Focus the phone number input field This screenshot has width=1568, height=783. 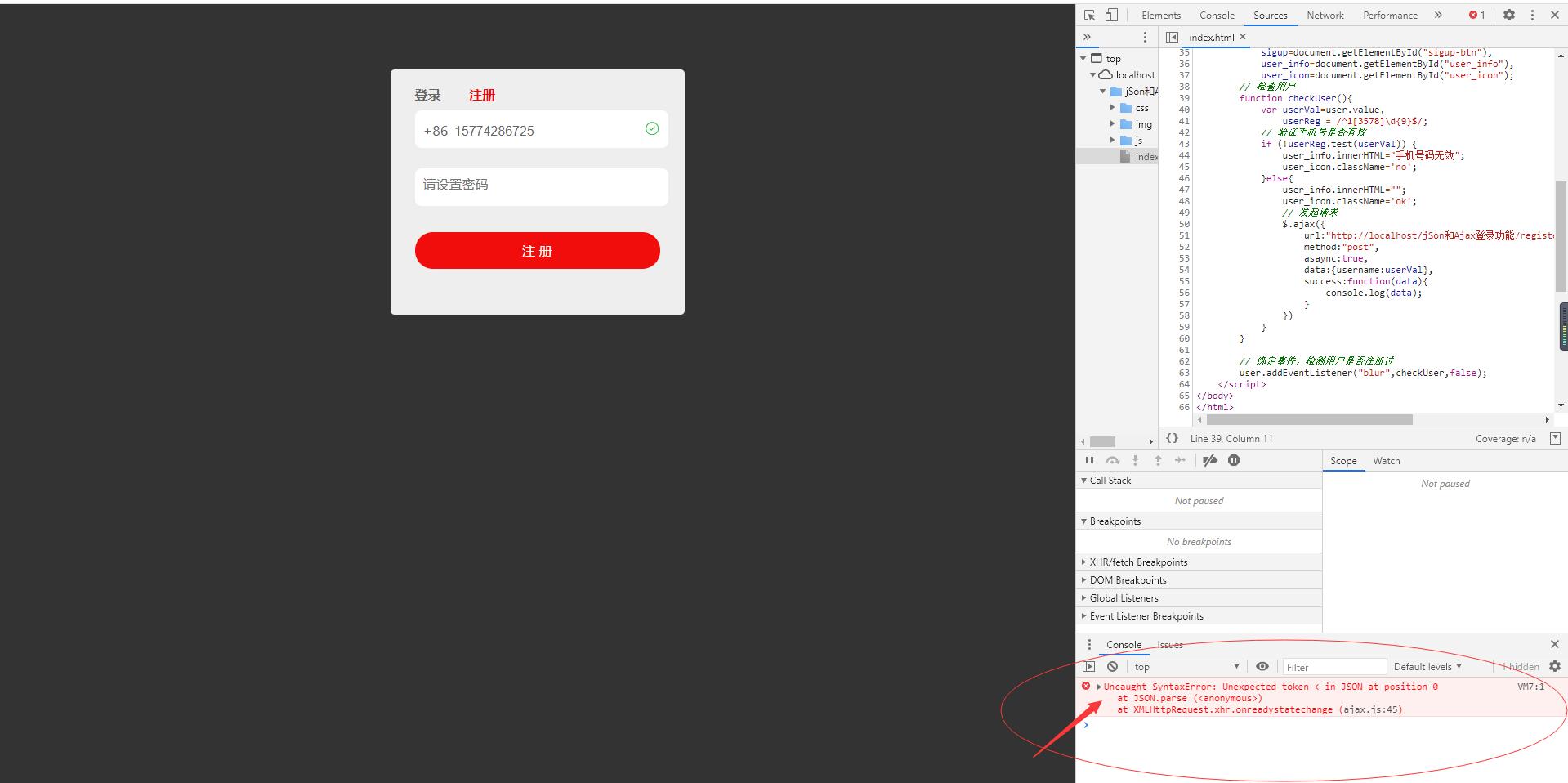[541, 129]
